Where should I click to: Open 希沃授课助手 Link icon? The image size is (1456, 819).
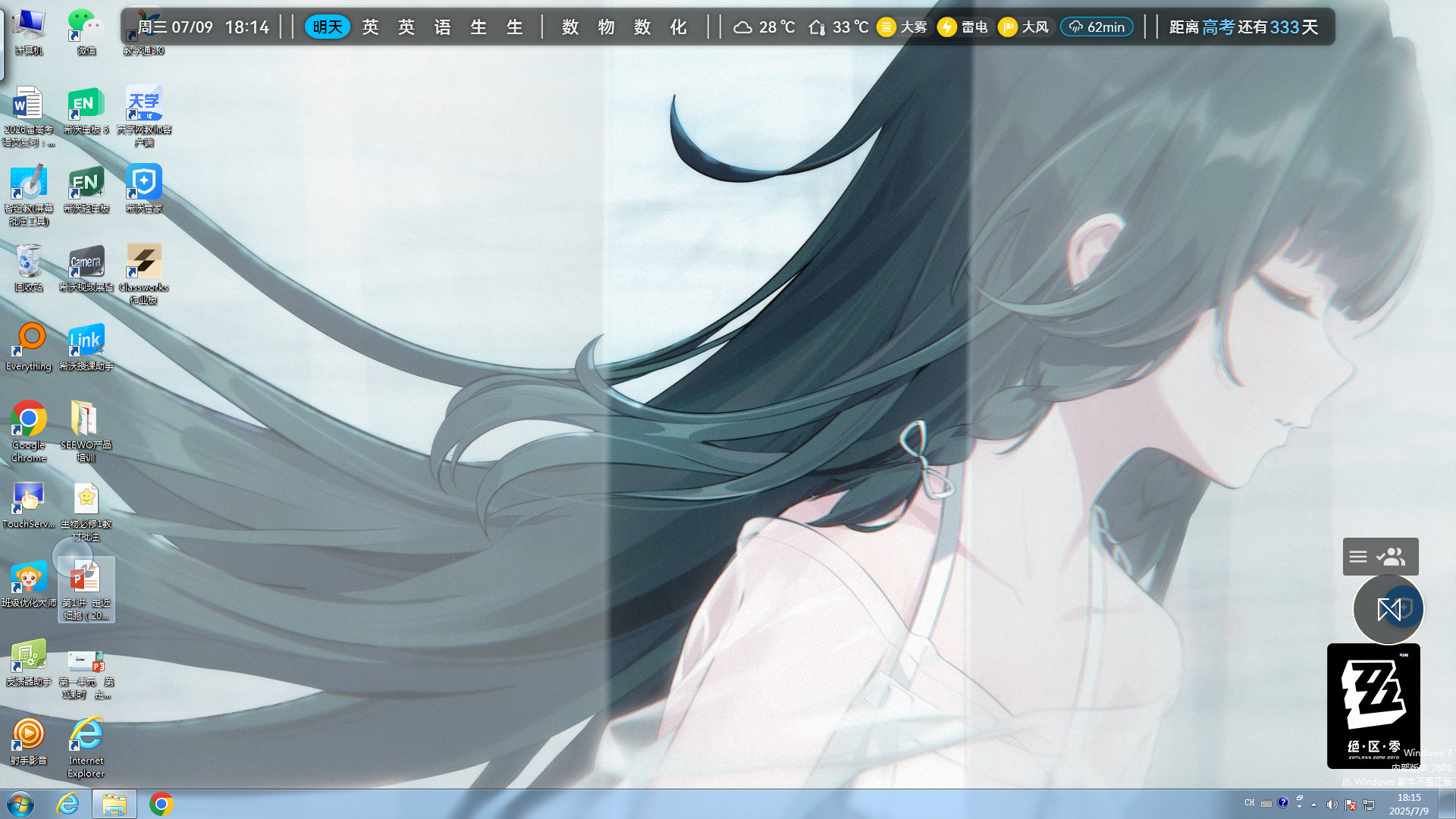click(86, 347)
